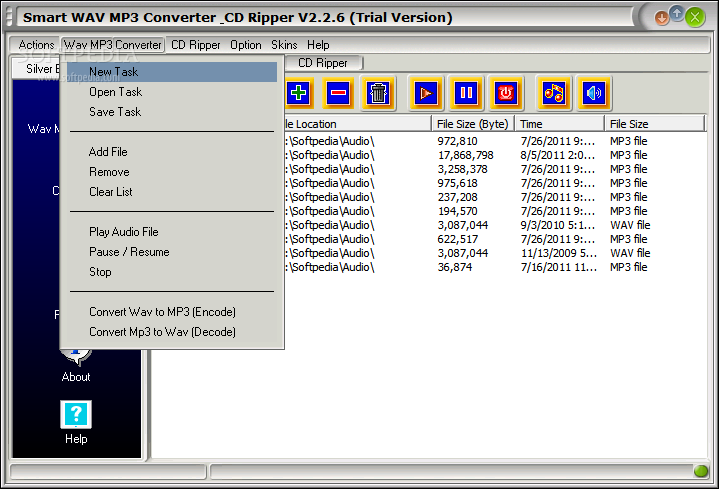
Task: Choose Play Audio File menu entry
Action: [172, 232]
